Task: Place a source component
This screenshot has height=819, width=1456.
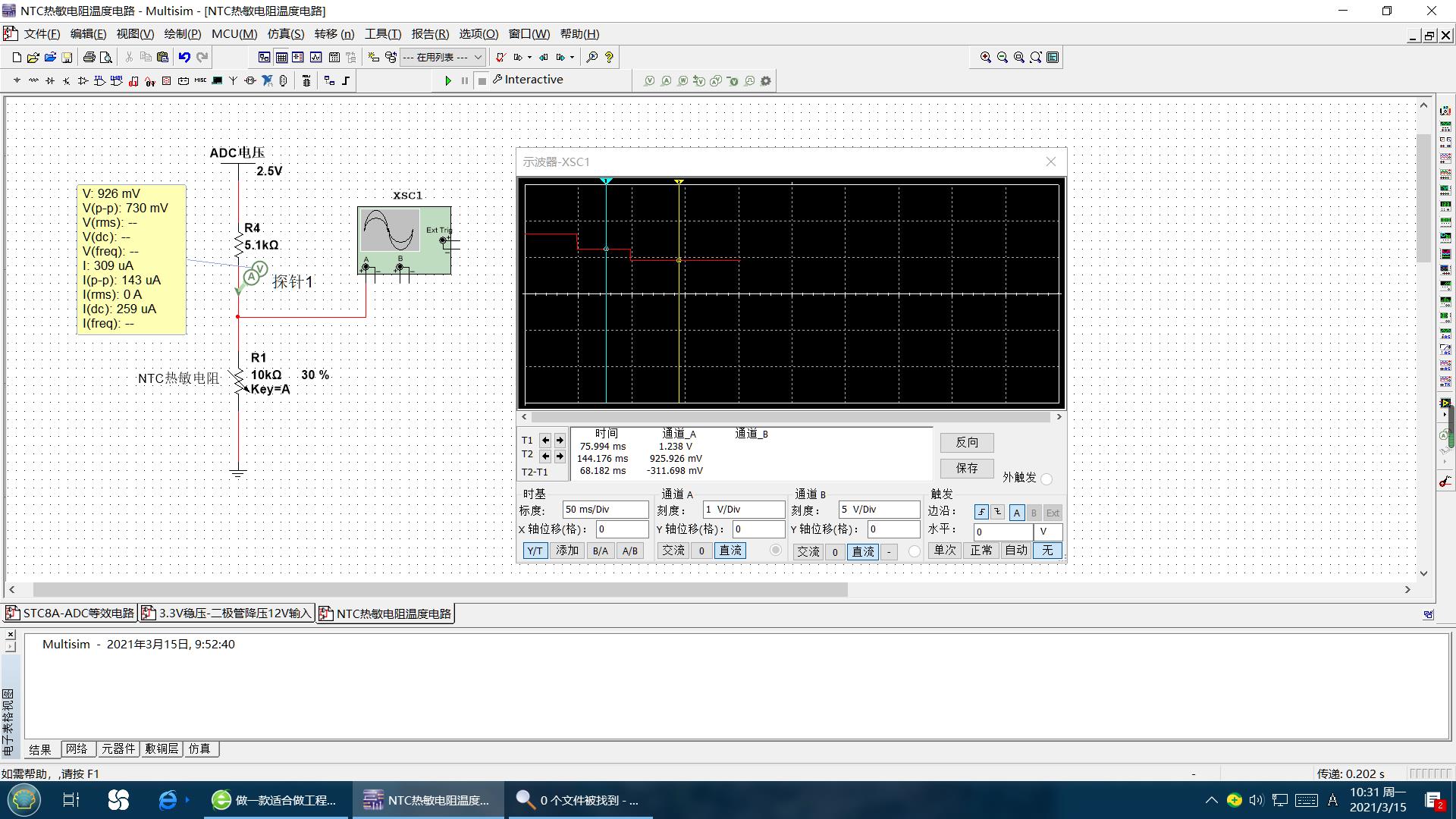Action: tap(17, 80)
